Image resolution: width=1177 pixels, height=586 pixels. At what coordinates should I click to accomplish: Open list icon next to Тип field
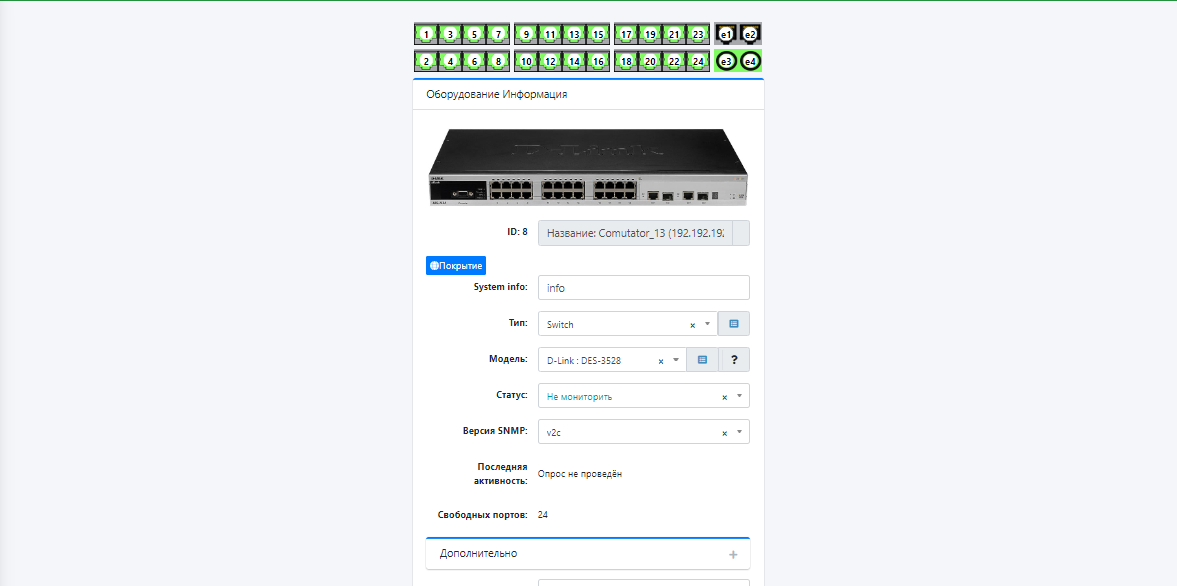point(734,324)
